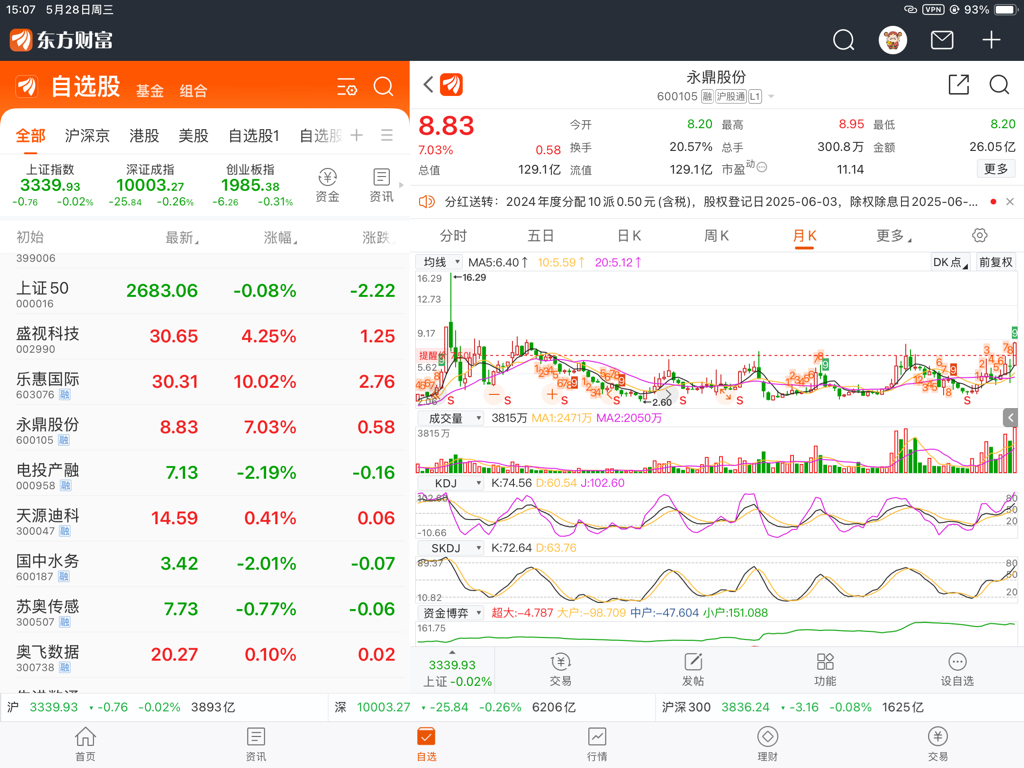1024x768 pixels.
Task: Sort watchlist by 涨跌 column
Action: point(379,238)
